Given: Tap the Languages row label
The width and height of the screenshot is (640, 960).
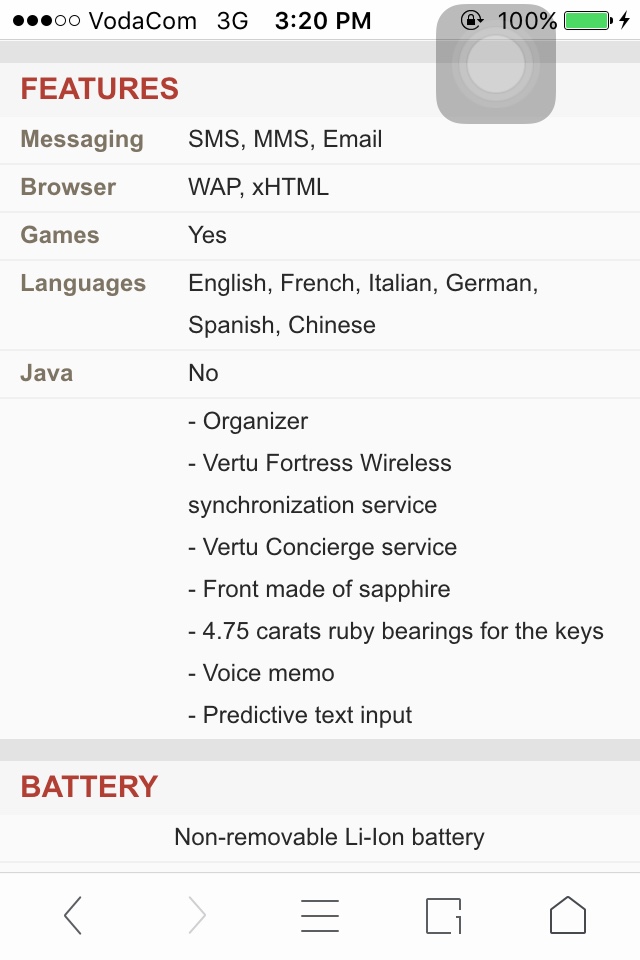Looking at the screenshot, I should click(83, 283).
